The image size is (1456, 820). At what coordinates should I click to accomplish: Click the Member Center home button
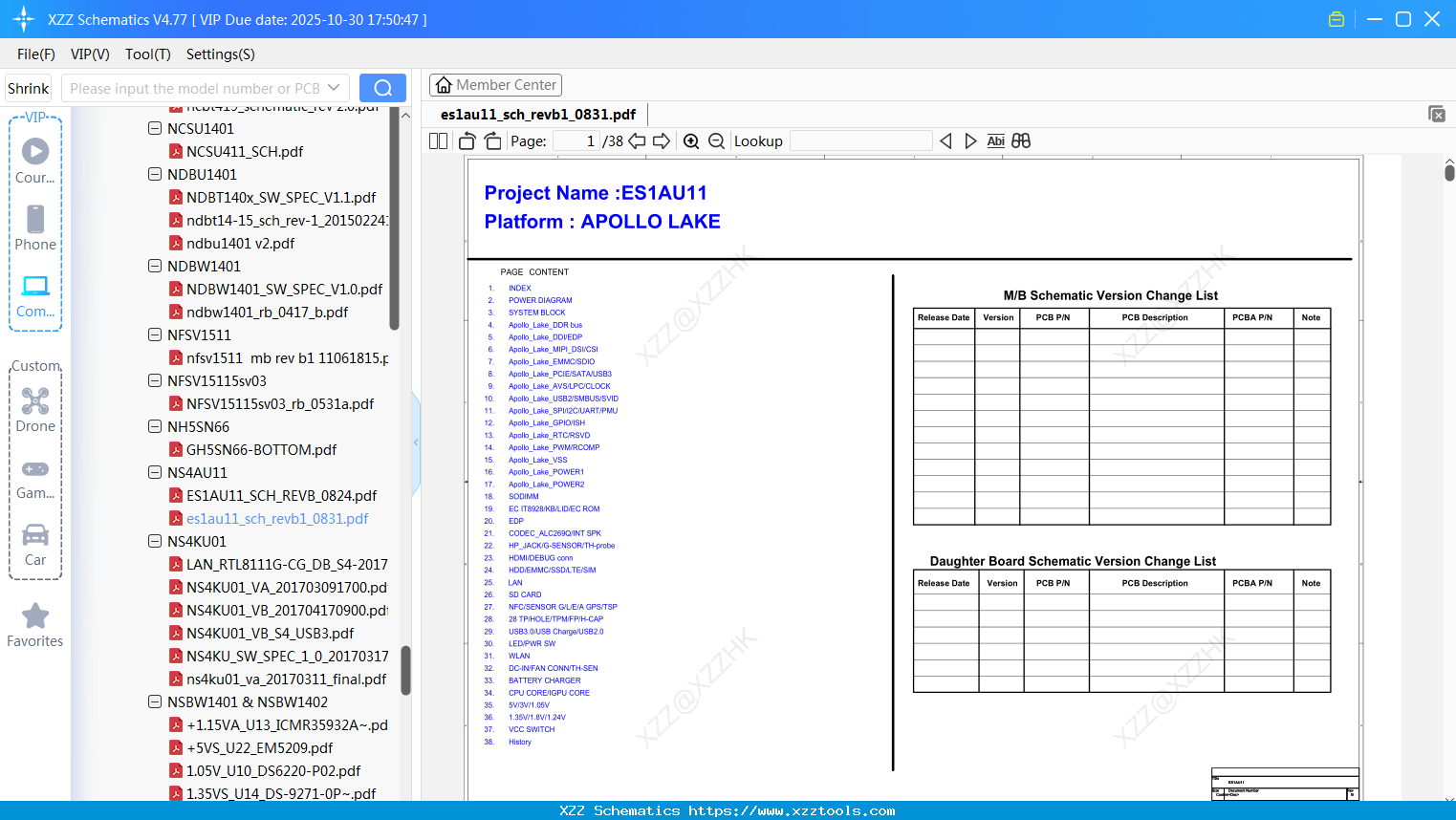pyautogui.click(x=495, y=85)
